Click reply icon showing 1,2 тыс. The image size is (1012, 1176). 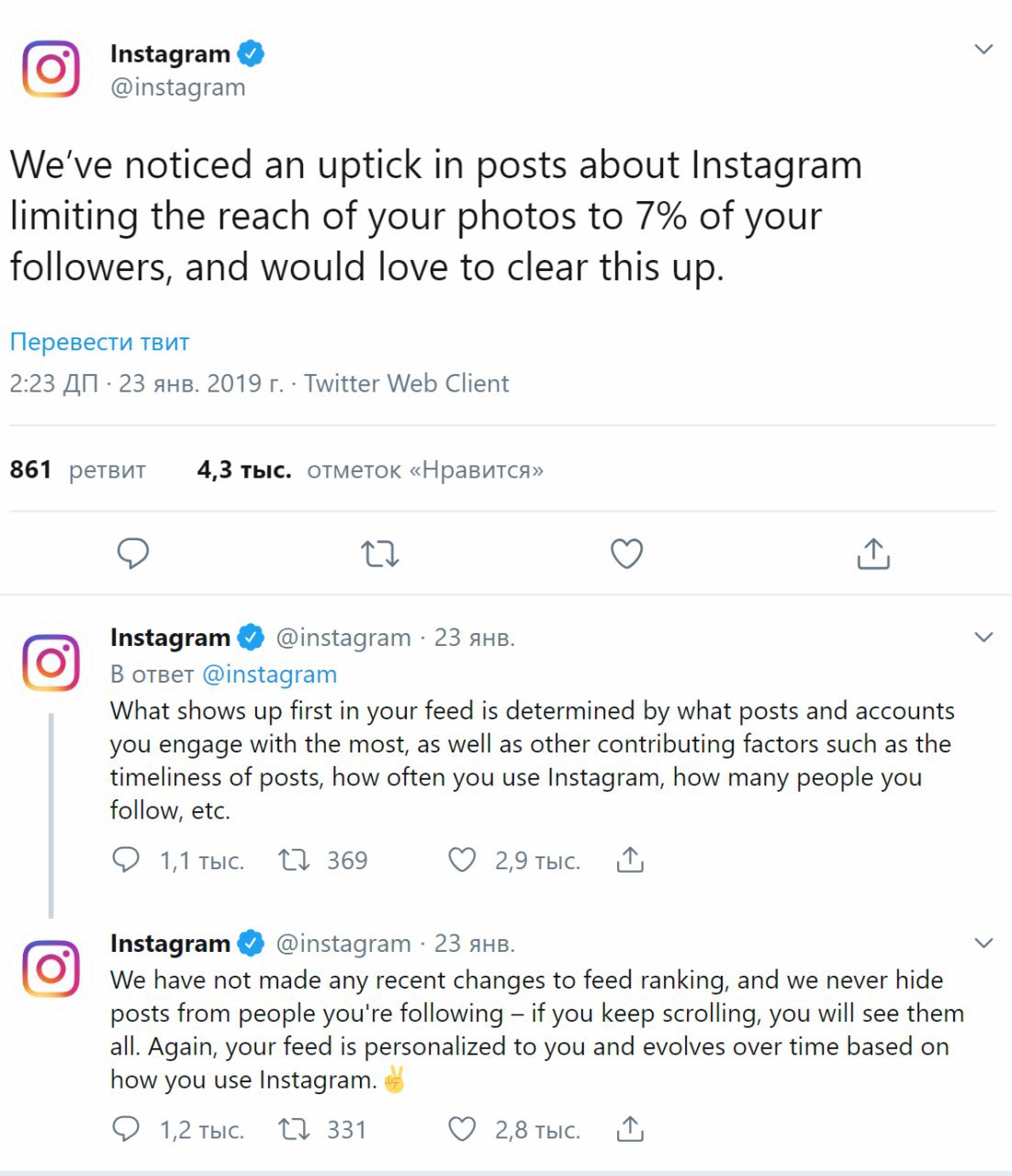[125, 1129]
